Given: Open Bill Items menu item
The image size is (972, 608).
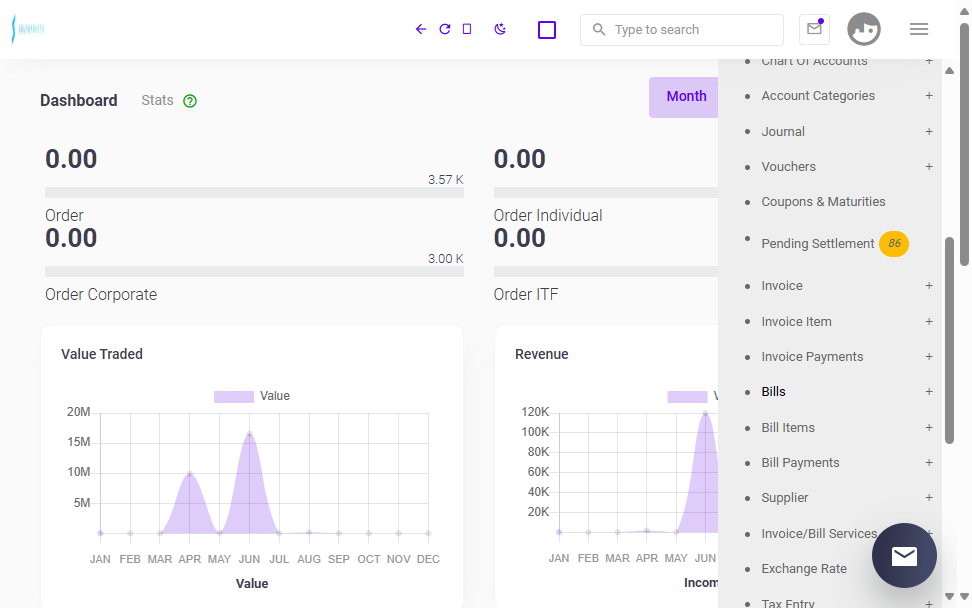Looking at the screenshot, I should [788, 428].
